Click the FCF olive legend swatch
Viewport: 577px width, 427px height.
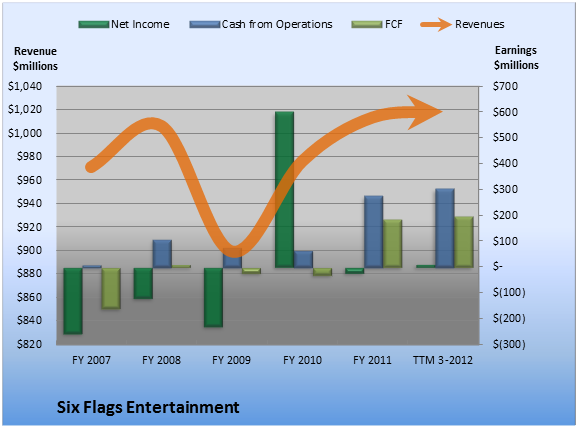367,25
